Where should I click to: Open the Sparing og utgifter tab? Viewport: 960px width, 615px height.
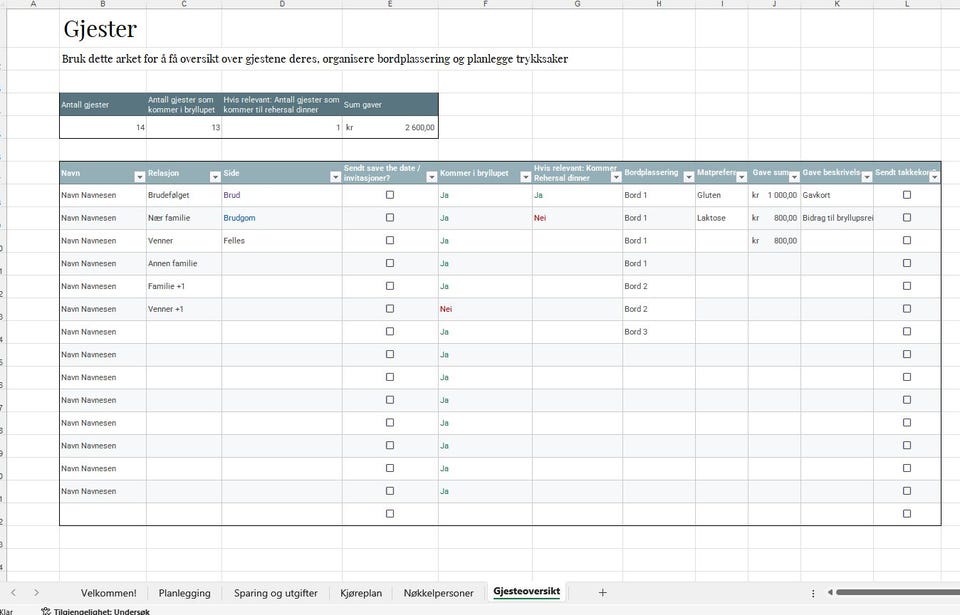tap(276, 593)
